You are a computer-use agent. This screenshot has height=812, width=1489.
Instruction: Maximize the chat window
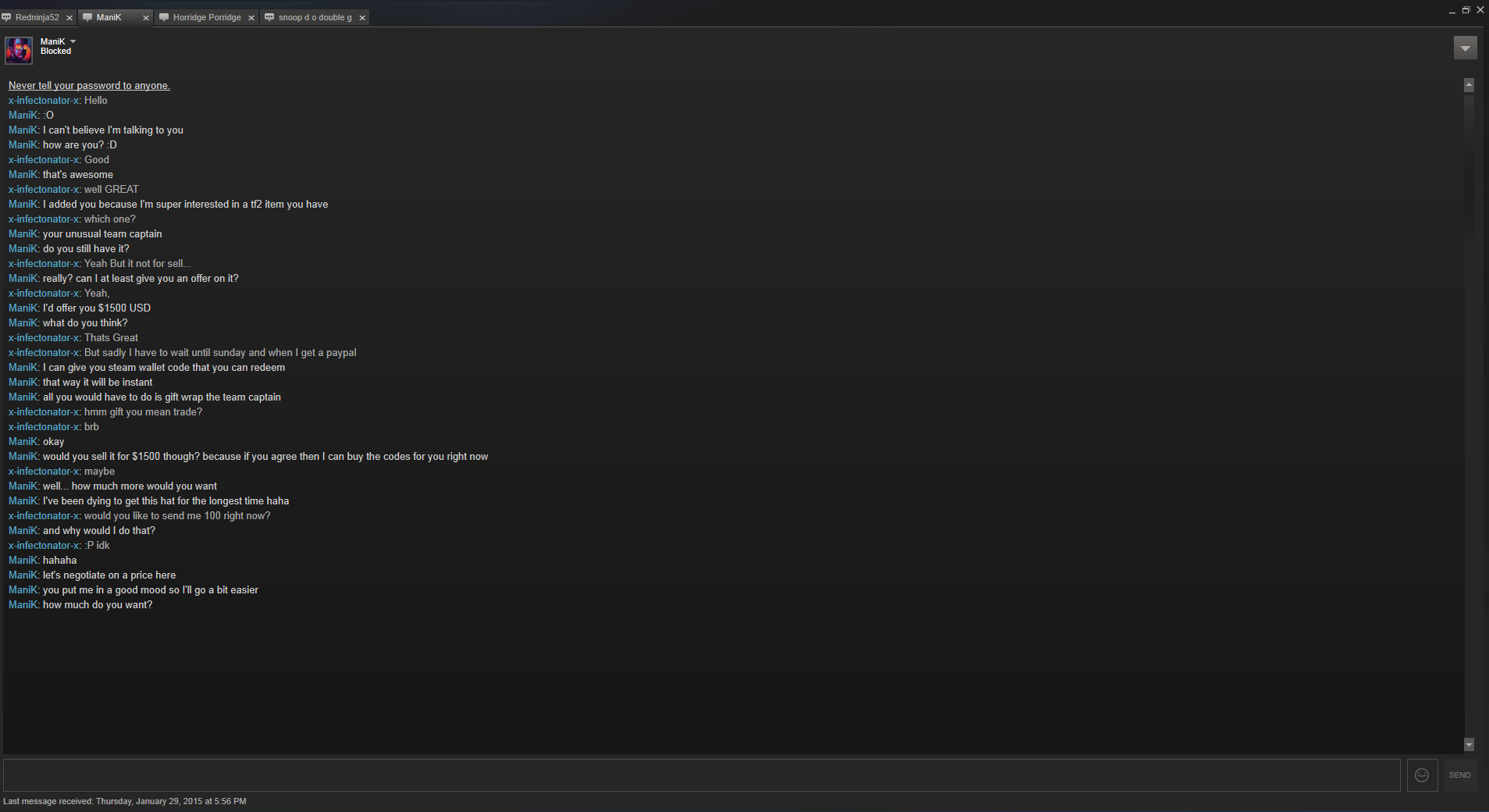(1466, 10)
